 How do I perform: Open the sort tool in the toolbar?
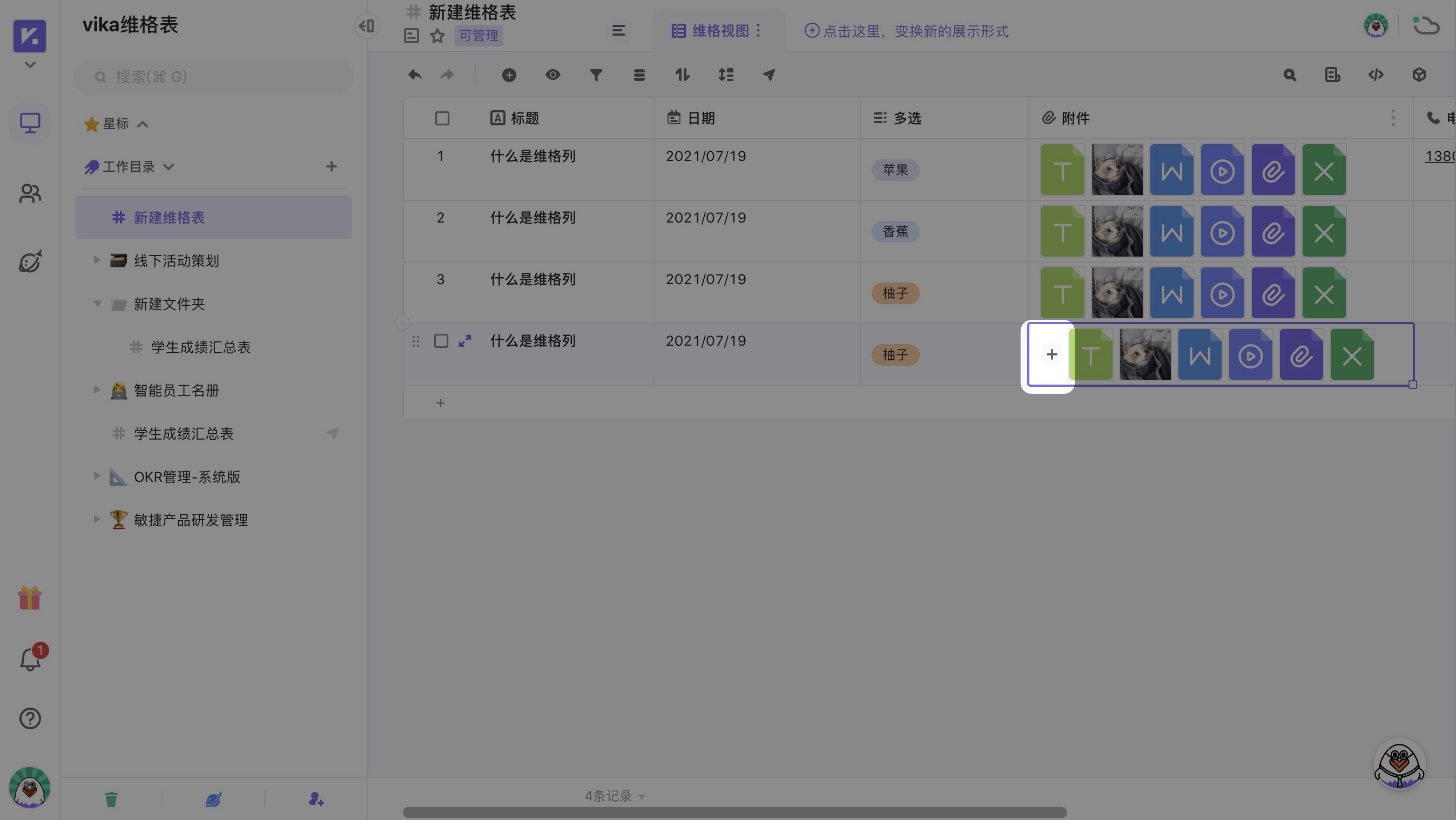[x=682, y=75]
